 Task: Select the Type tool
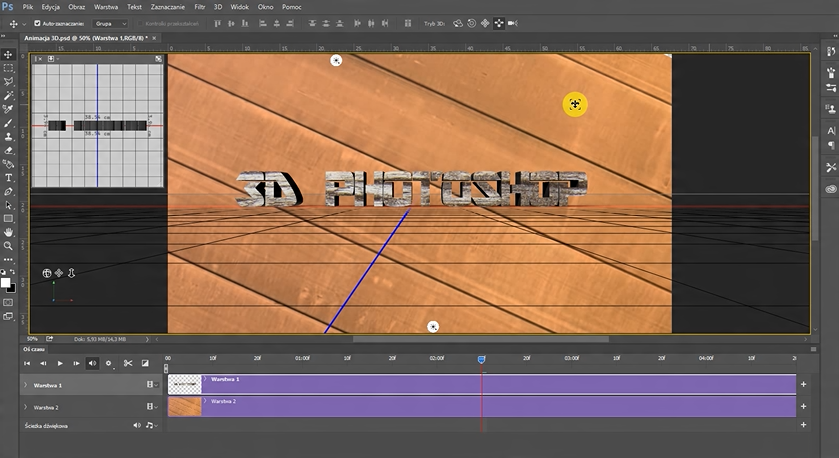(8, 178)
